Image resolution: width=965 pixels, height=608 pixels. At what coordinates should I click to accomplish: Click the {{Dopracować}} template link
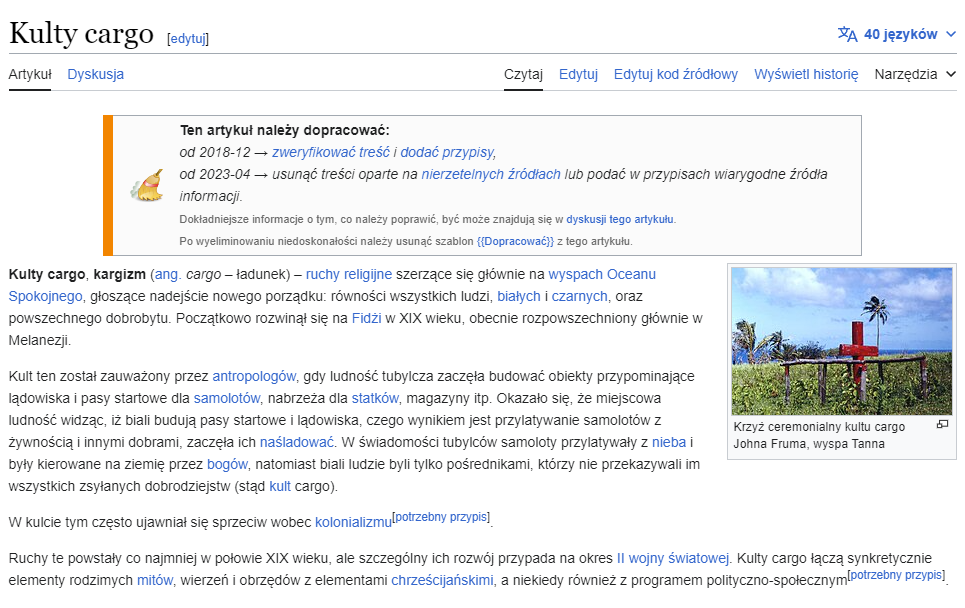click(x=515, y=241)
